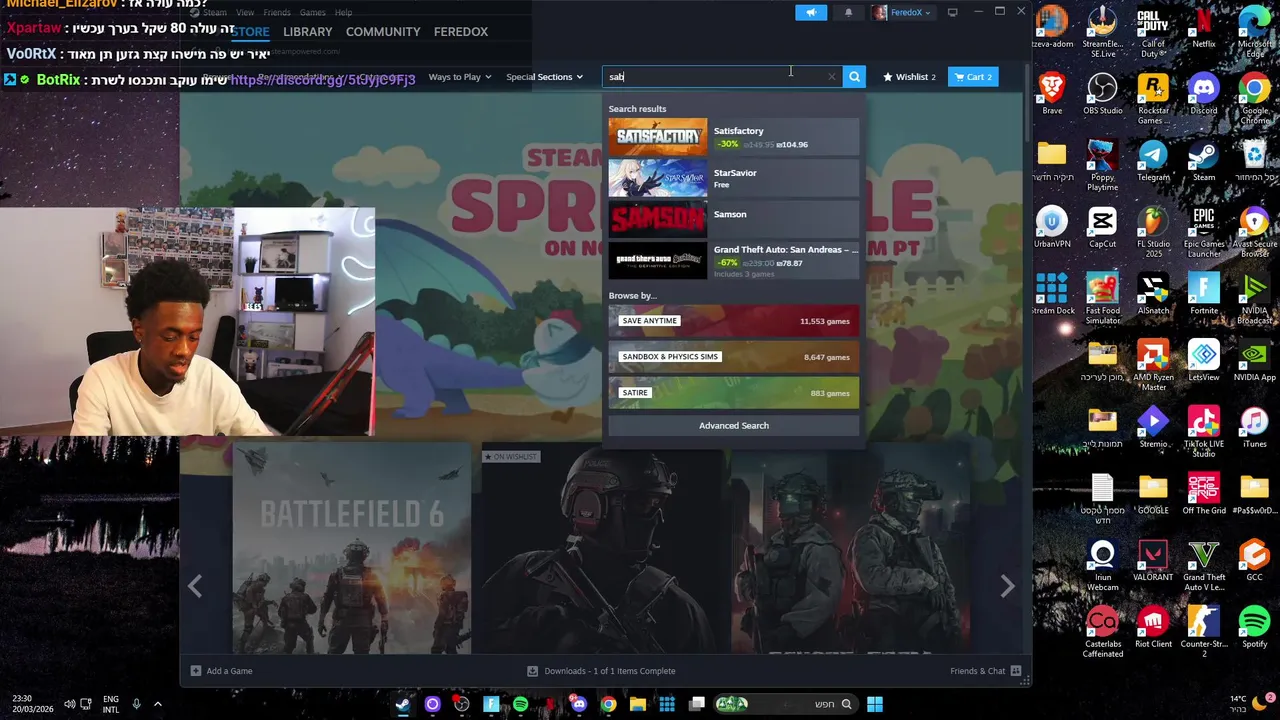Open Chrome in the taskbar
The height and width of the screenshot is (720, 1280).
[x=608, y=704]
